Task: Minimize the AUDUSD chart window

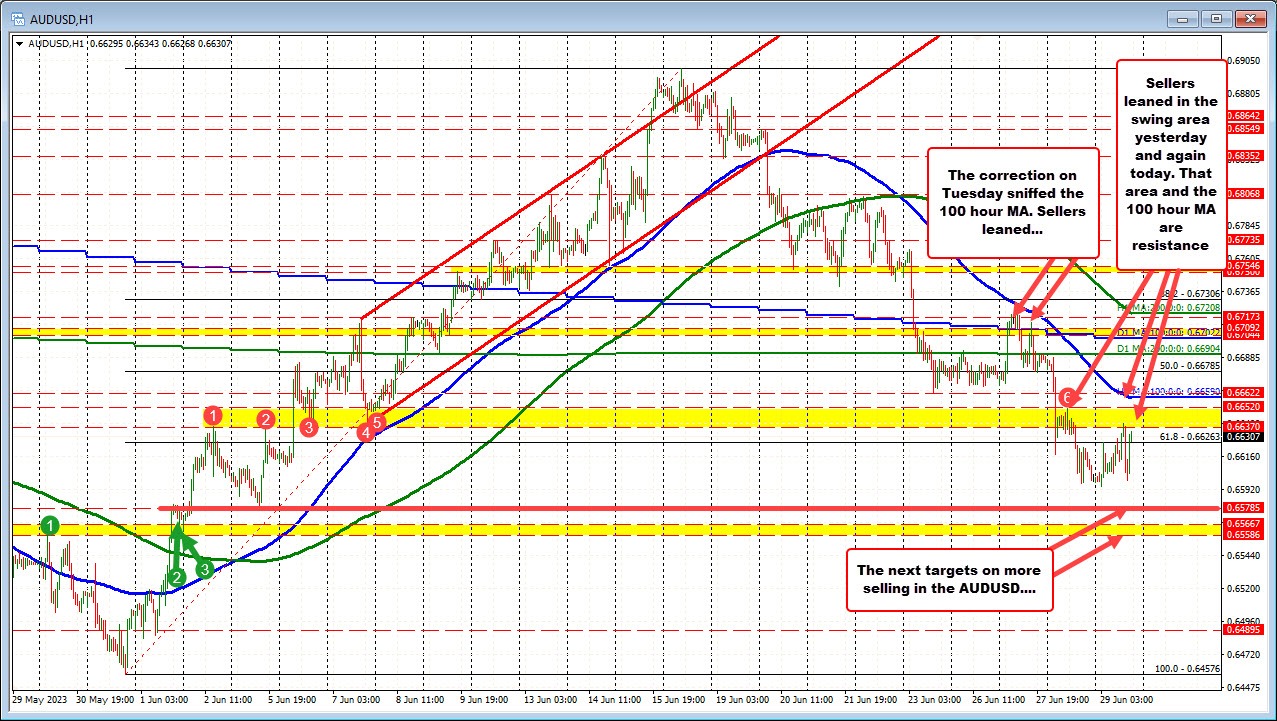Action: tap(1181, 17)
